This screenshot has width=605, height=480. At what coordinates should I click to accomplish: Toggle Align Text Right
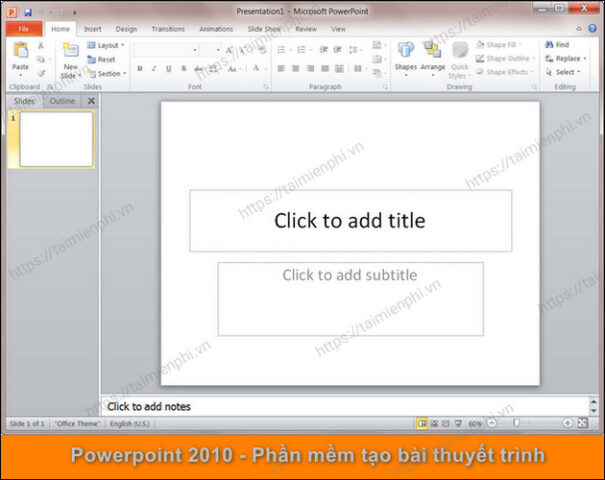click(x=310, y=69)
